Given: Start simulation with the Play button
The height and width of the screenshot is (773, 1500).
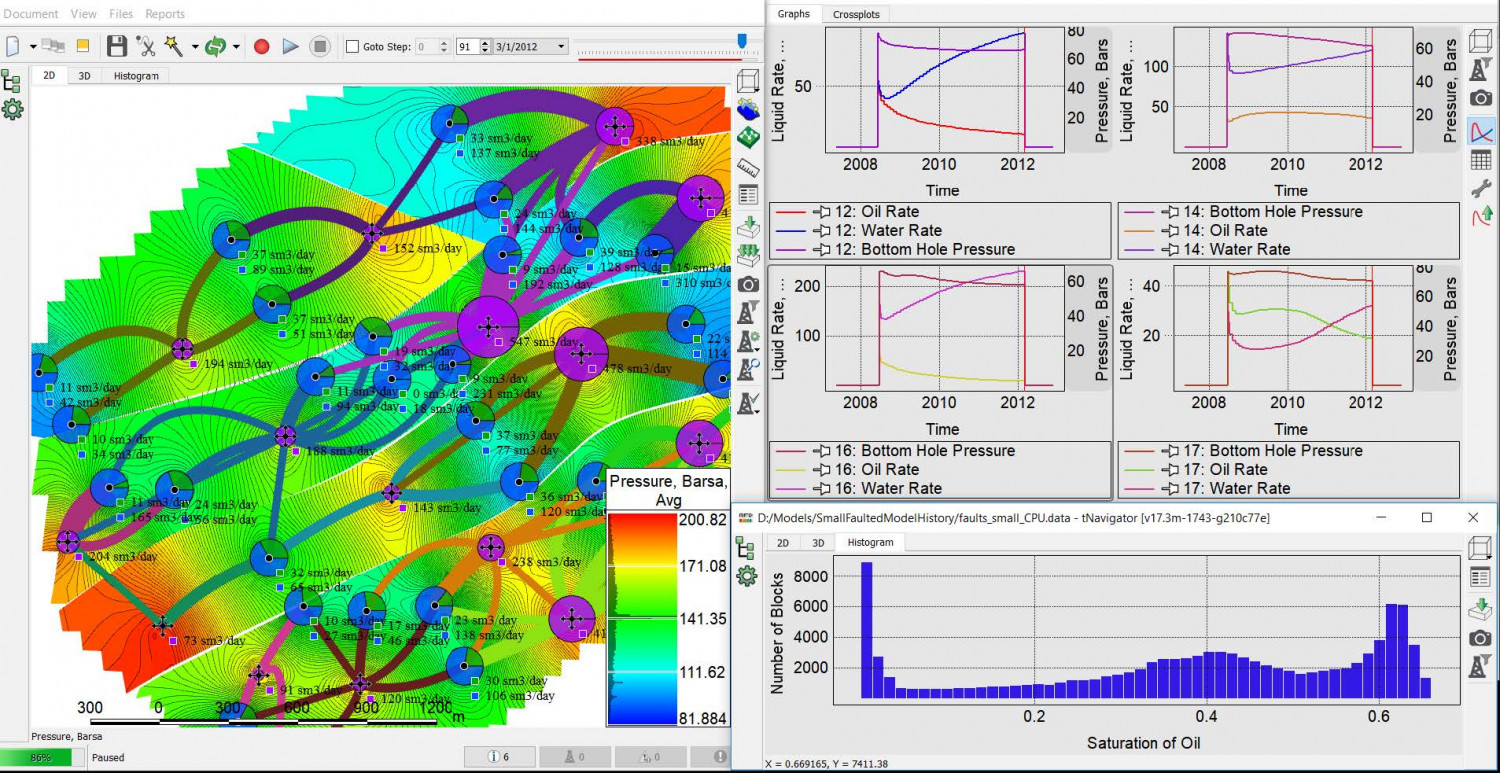Looking at the screenshot, I should pos(290,46).
